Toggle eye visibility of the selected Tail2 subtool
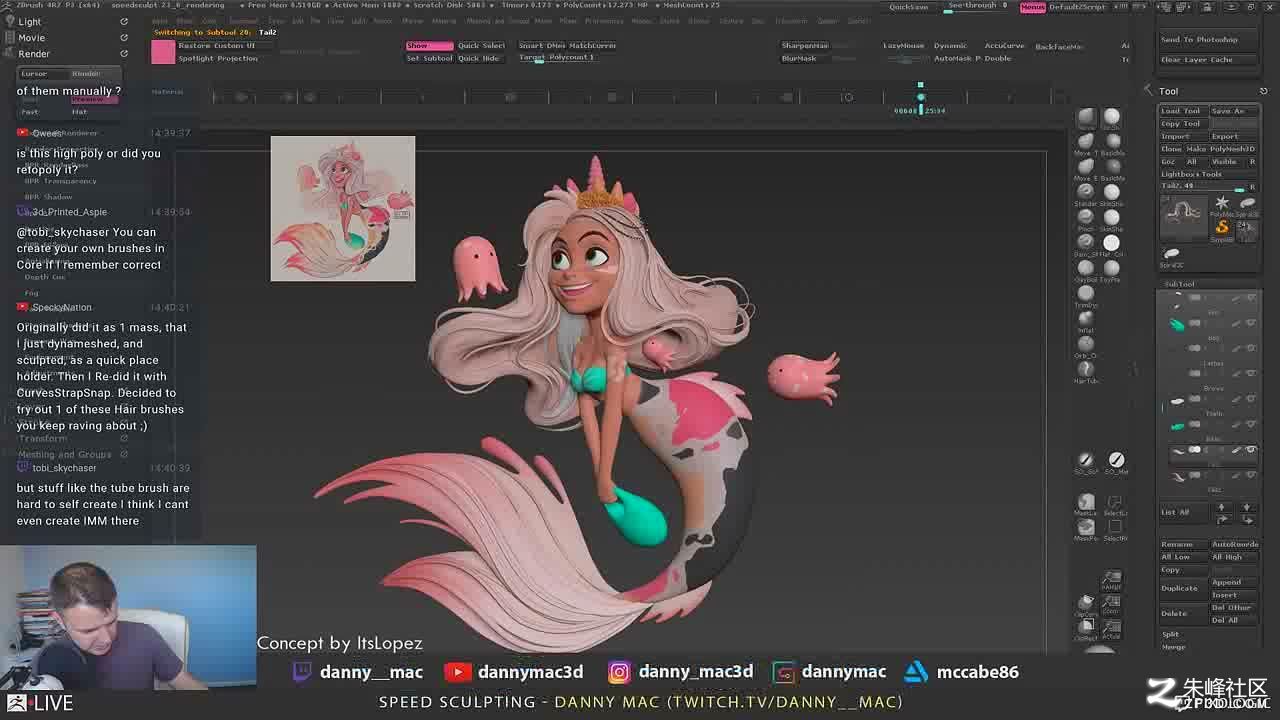The image size is (1280, 720). (x=1251, y=450)
